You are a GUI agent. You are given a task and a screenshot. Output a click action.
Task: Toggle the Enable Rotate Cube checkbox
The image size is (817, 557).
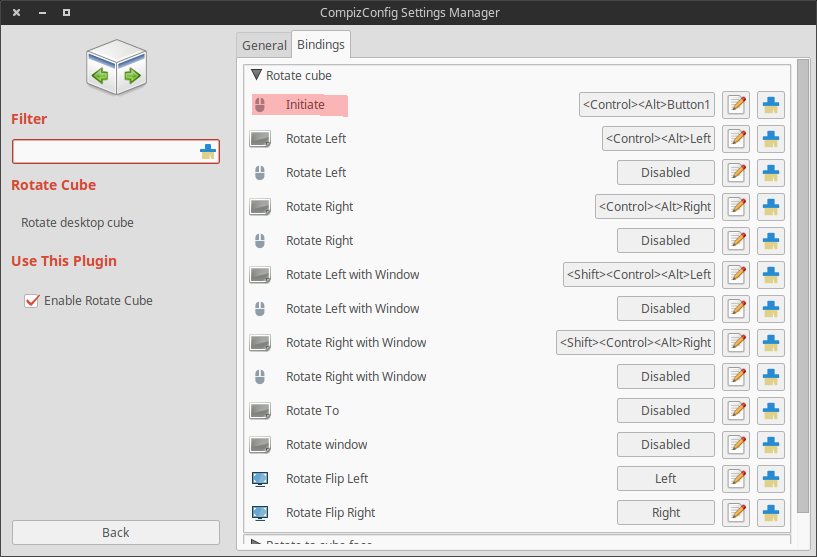click(x=32, y=301)
